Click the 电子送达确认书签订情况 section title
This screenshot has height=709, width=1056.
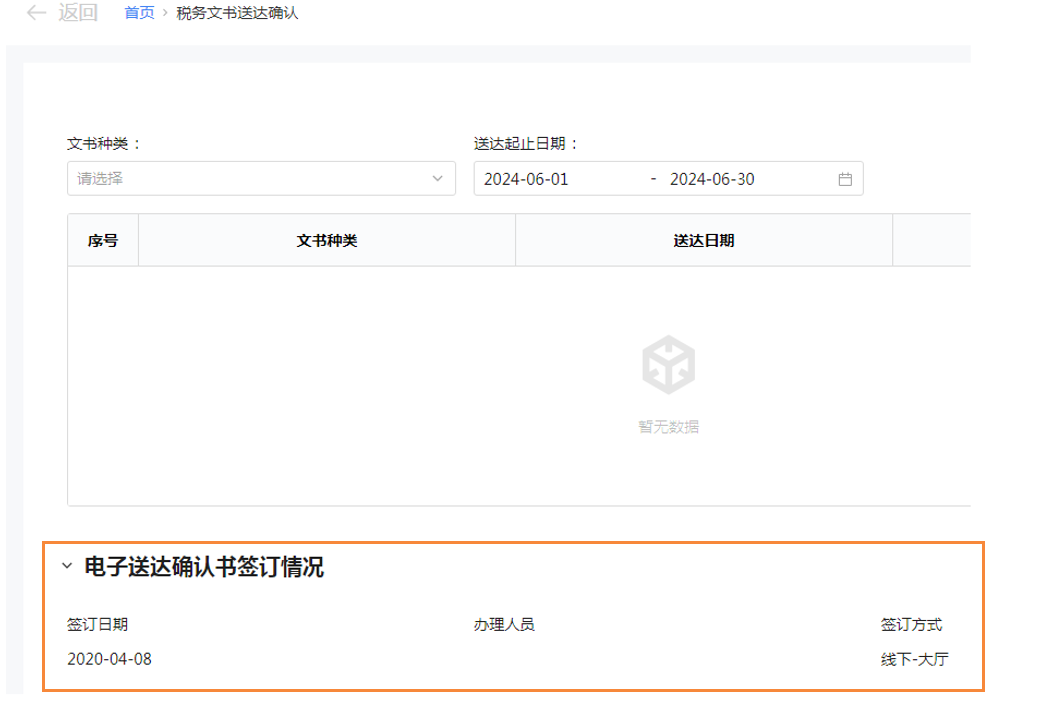pyautogui.click(x=204, y=567)
